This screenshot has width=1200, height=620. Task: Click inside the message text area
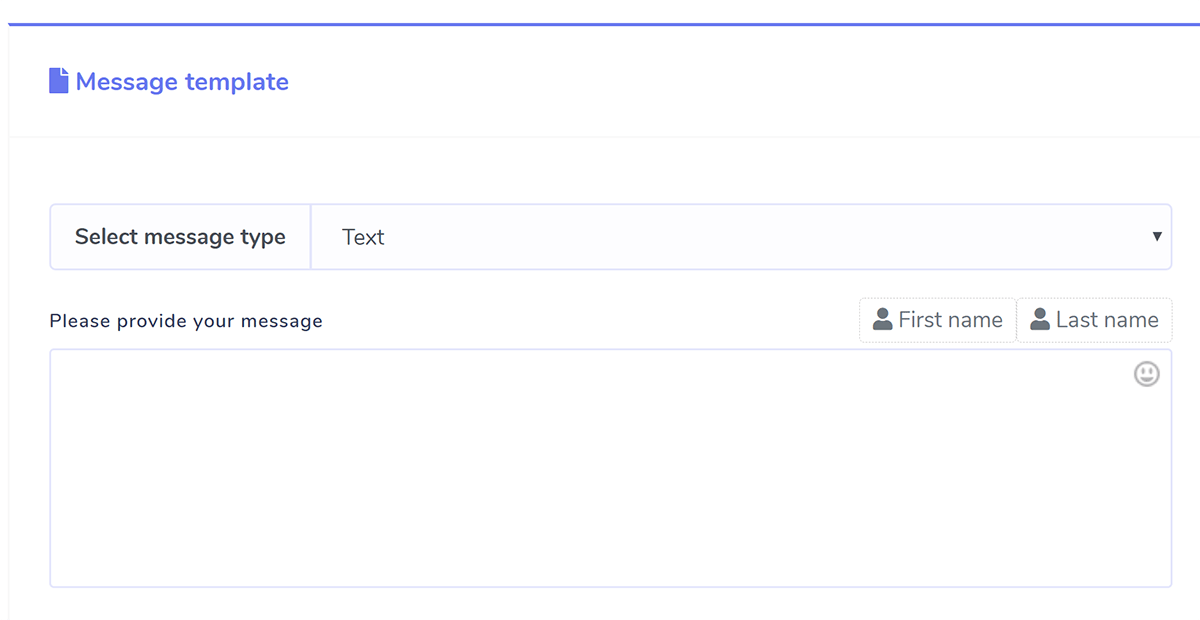[x=610, y=468]
